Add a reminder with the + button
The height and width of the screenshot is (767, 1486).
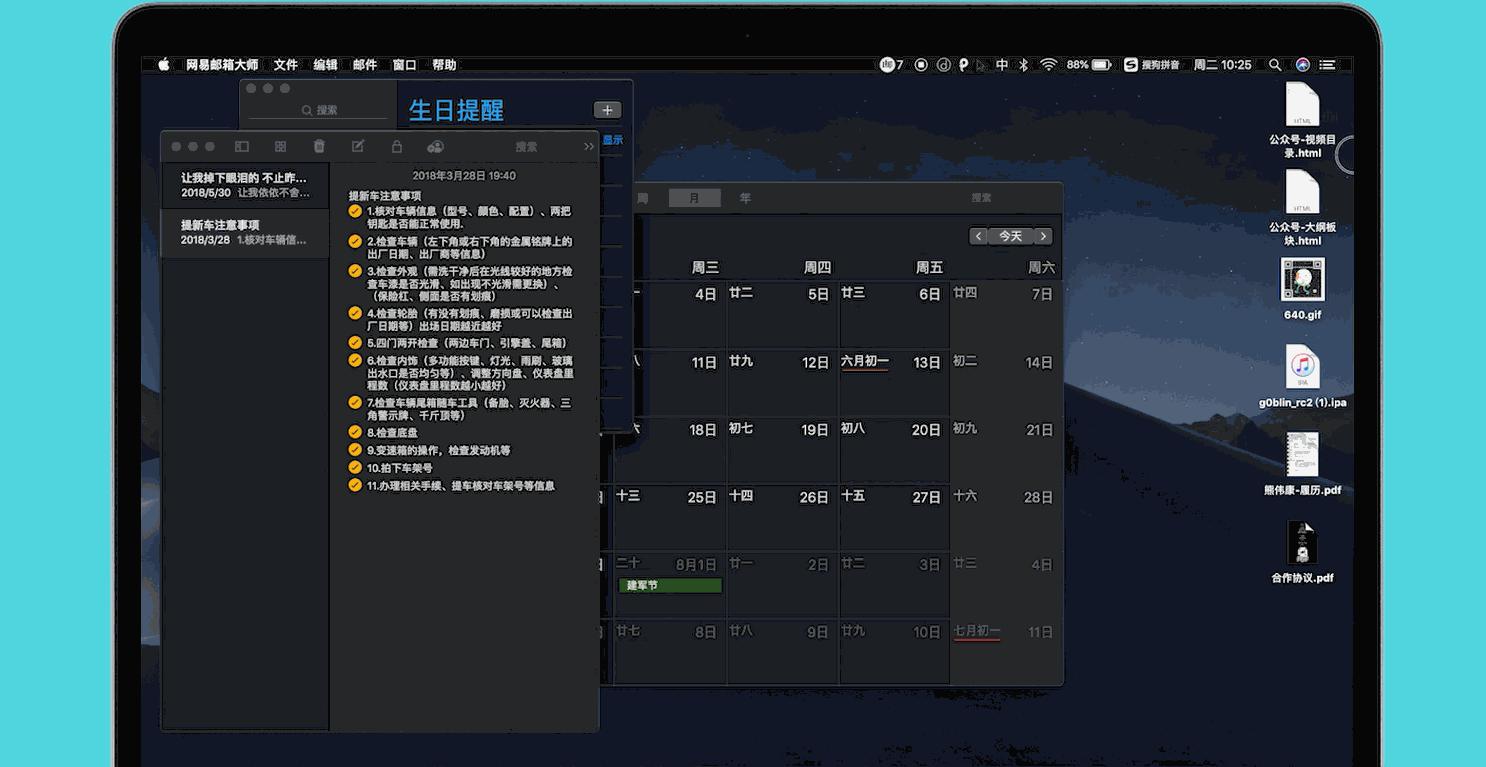(x=607, y=110)
